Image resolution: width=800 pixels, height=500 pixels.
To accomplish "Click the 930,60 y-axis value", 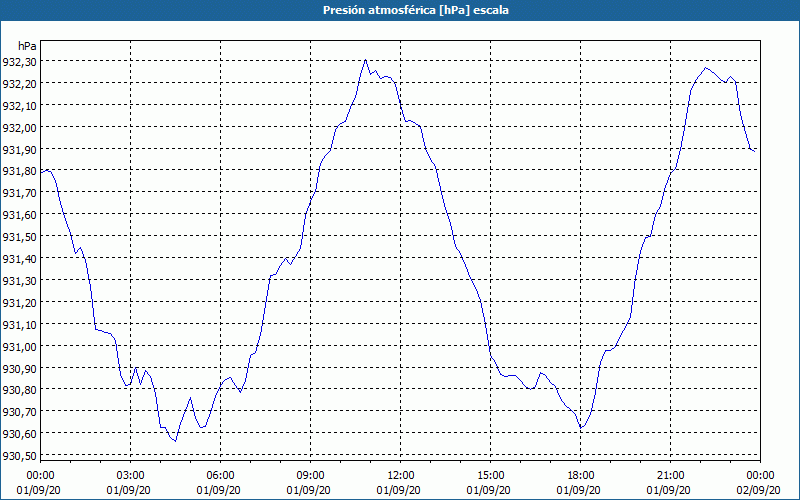I will [x=20, y=434].
